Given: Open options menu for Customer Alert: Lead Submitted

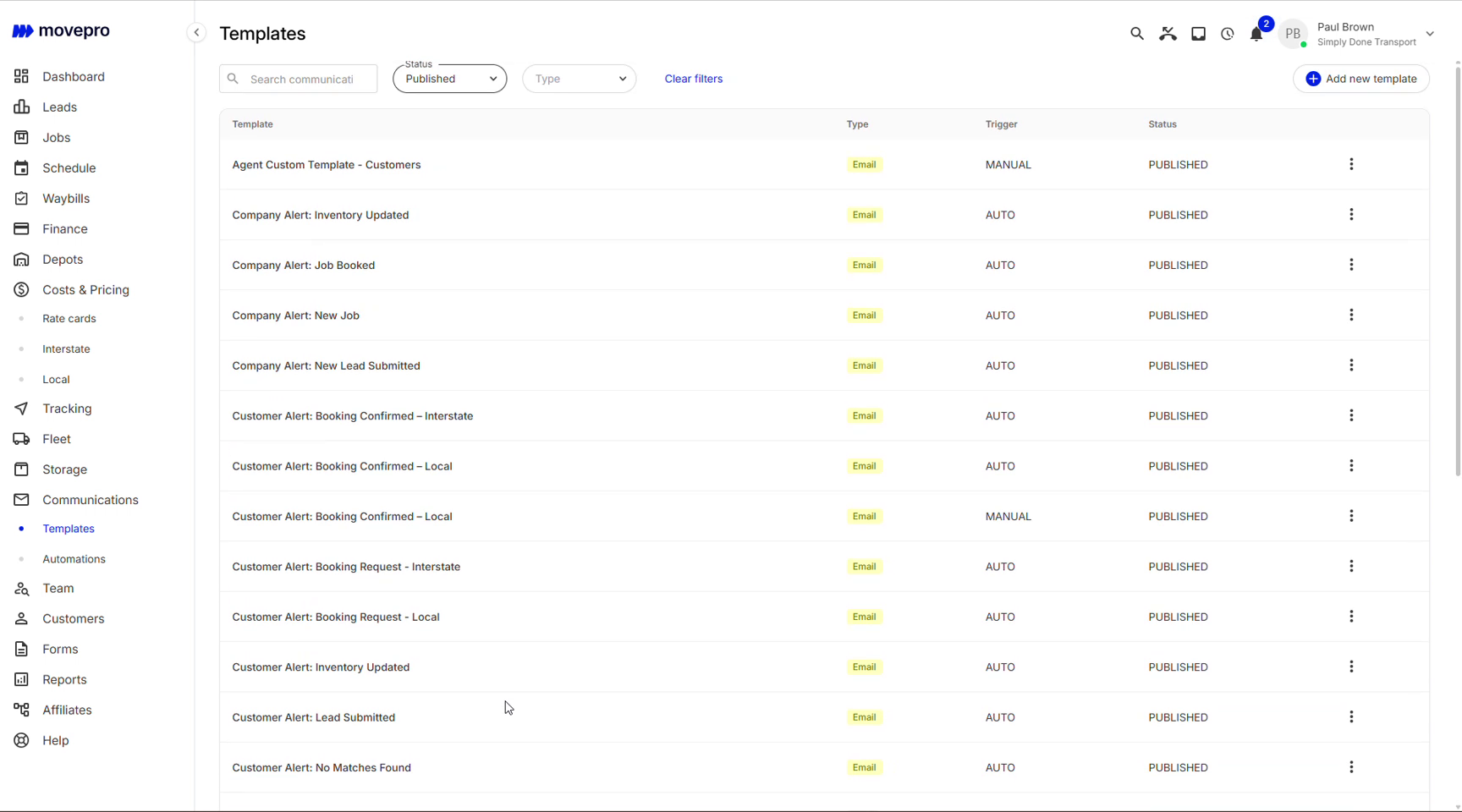Looking at the screenshot, I should pyautogui.click(x=1351, y=716).
